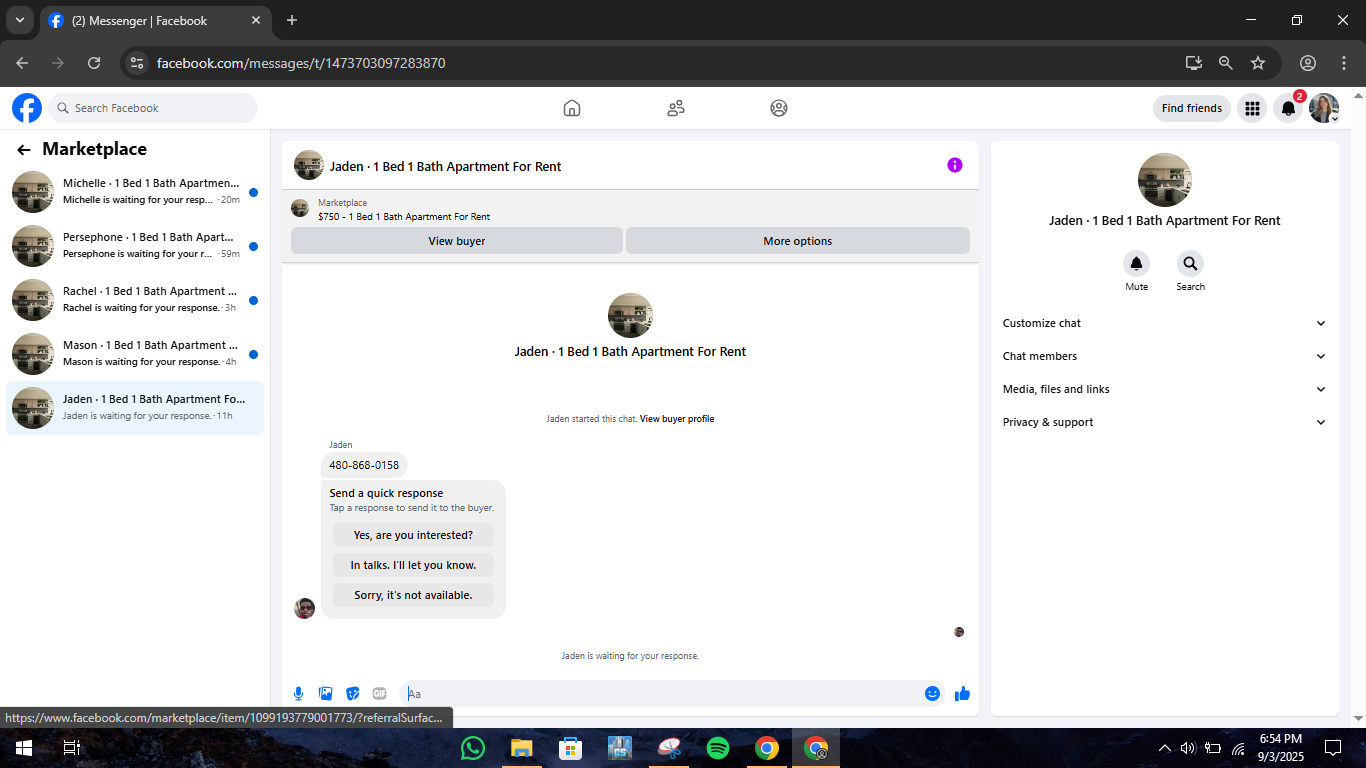Open the Groups icon in top navigation

pyautogui.click(x=779, y=108)
